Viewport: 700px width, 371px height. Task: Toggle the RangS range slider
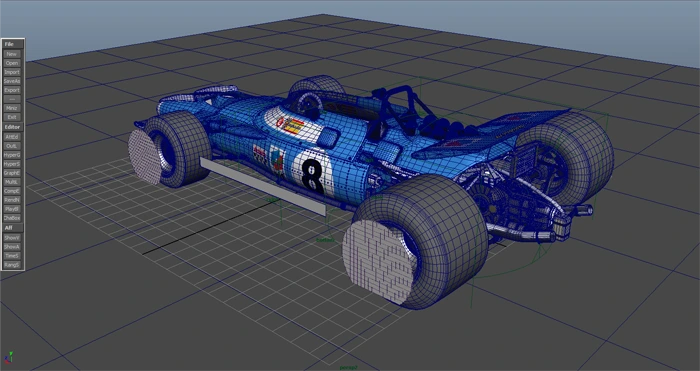tap(12, 265)
